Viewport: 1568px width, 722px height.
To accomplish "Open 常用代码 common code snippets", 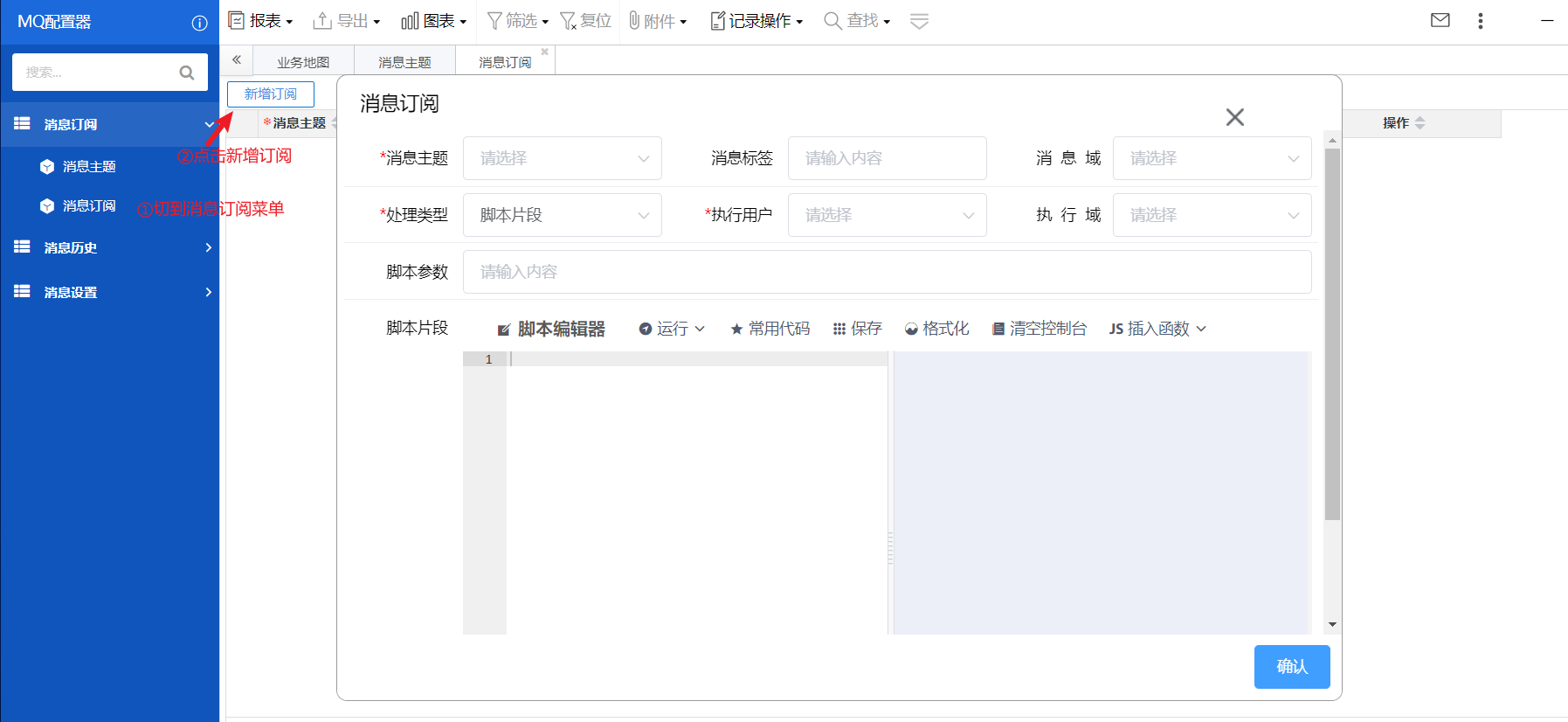I will click(x=770, y=329).
